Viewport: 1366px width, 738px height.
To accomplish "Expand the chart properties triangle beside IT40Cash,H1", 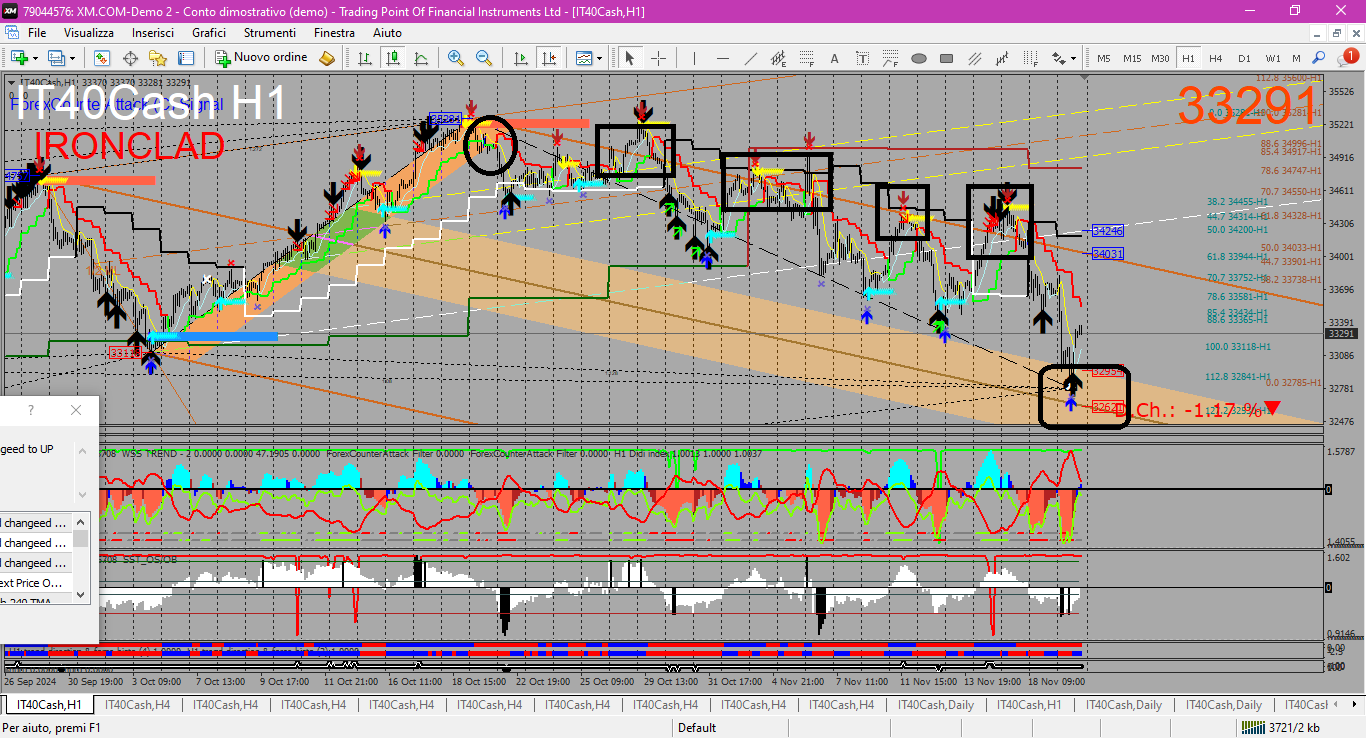I will coord(11,82).
